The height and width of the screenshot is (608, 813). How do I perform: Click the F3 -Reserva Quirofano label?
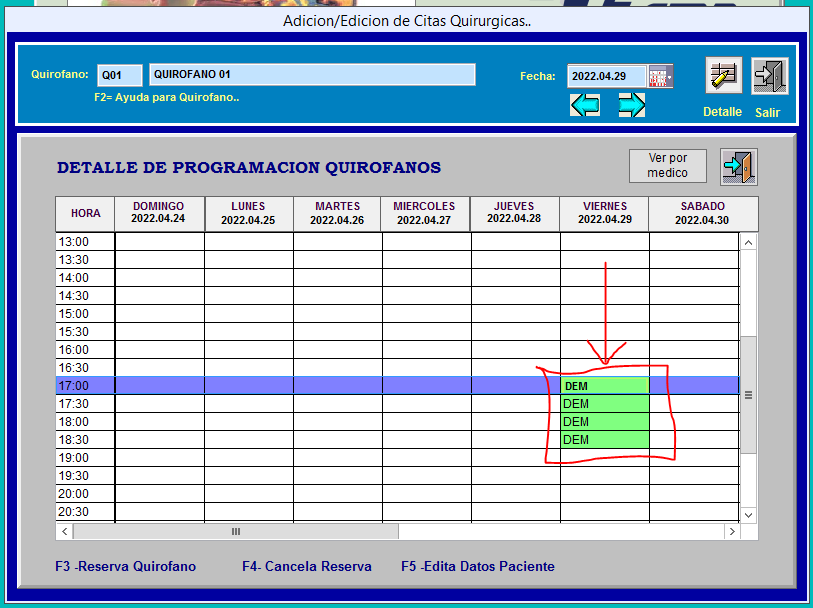(125, 567)
